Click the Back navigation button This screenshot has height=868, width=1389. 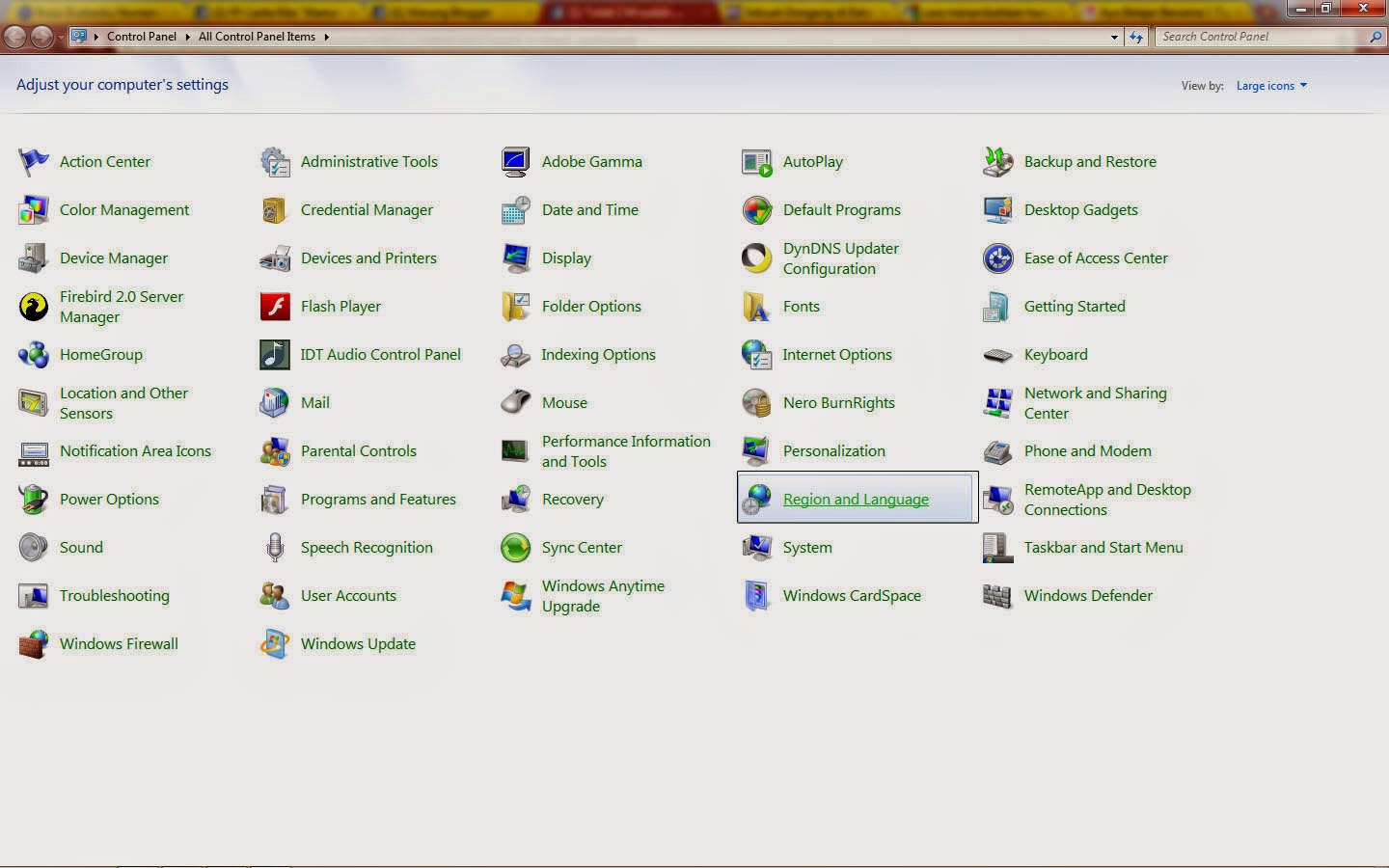[15, 37]
